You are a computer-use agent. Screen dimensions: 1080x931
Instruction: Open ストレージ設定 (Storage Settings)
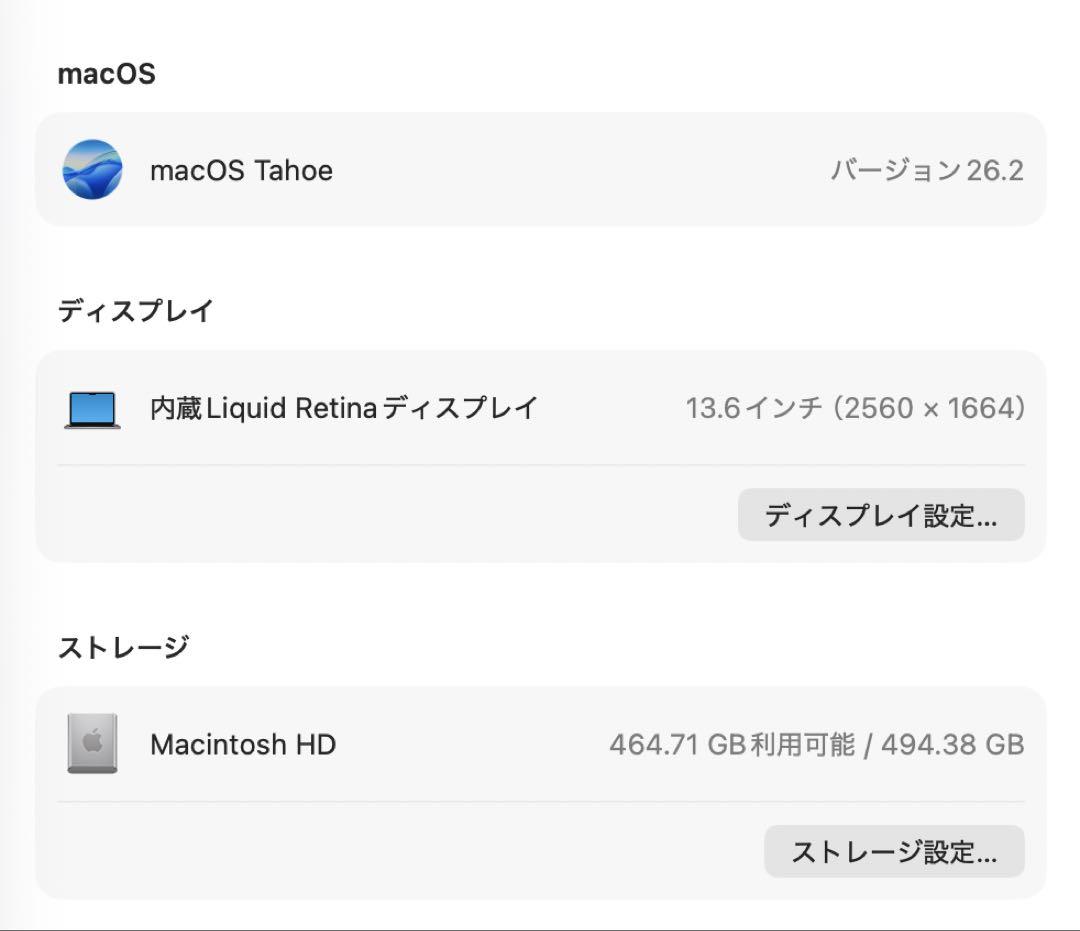894,851
